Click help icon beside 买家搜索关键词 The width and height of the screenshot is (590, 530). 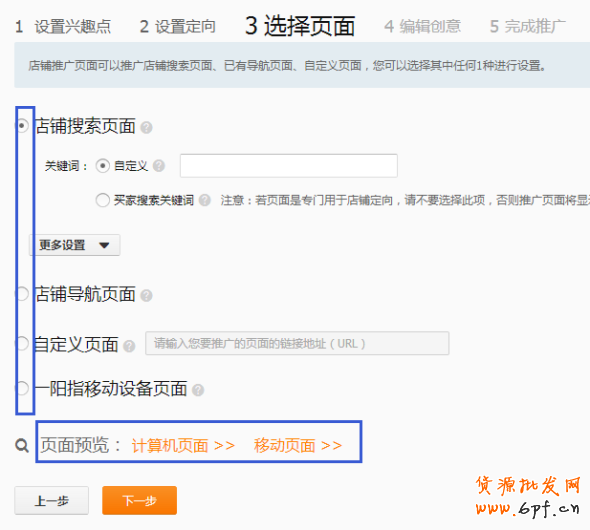pyautogui.click(x=205, y=200)
